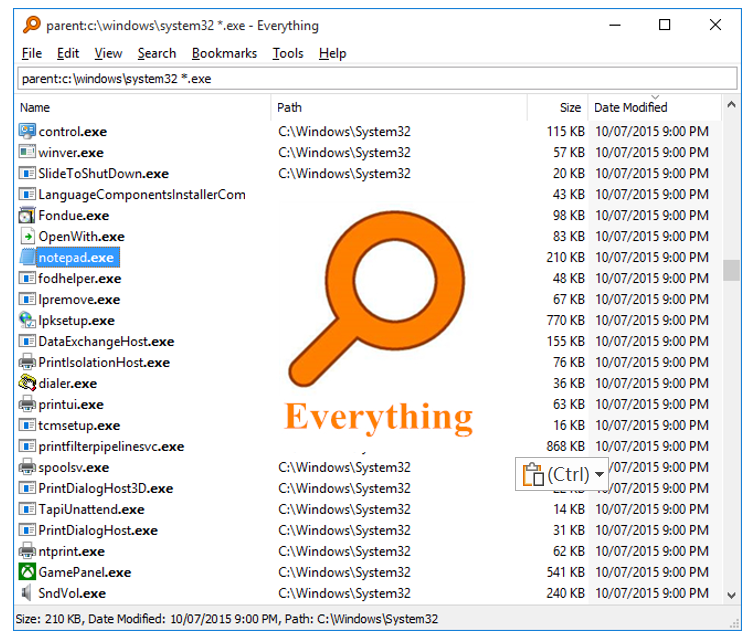756x639 pixels.
Task: Select the highlighted notepad.exe file name
Action: [x=76, y=258]
